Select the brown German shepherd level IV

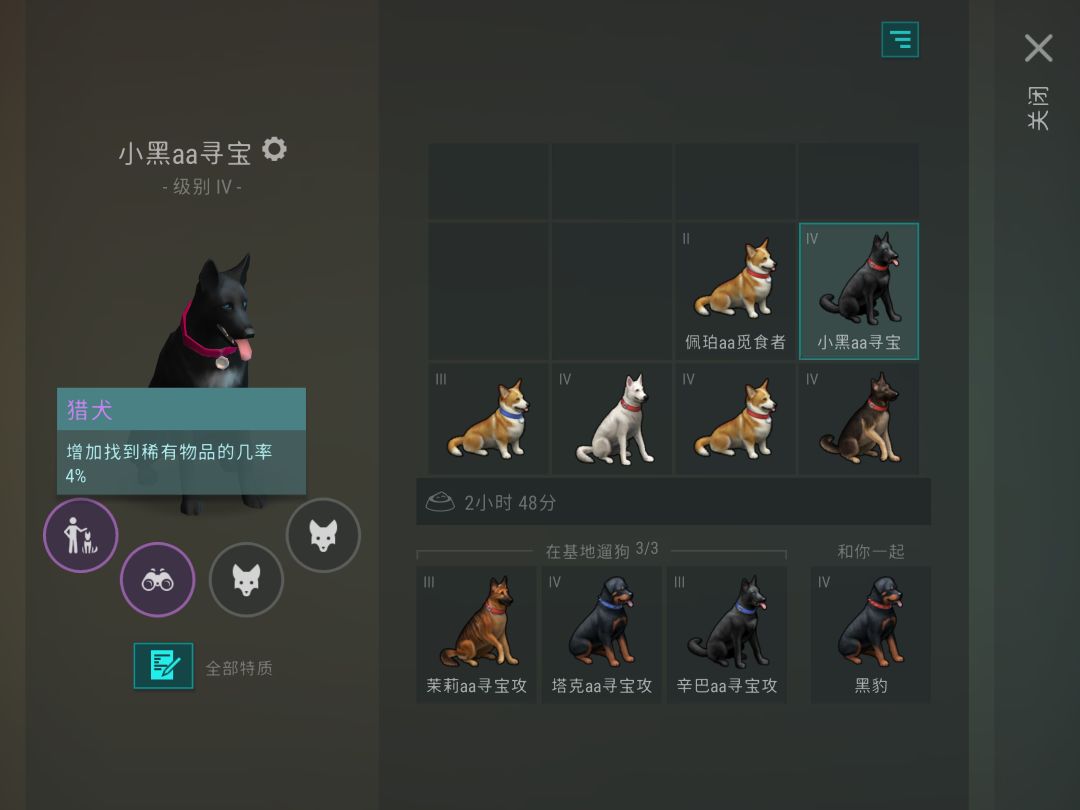tap(858, 419)
